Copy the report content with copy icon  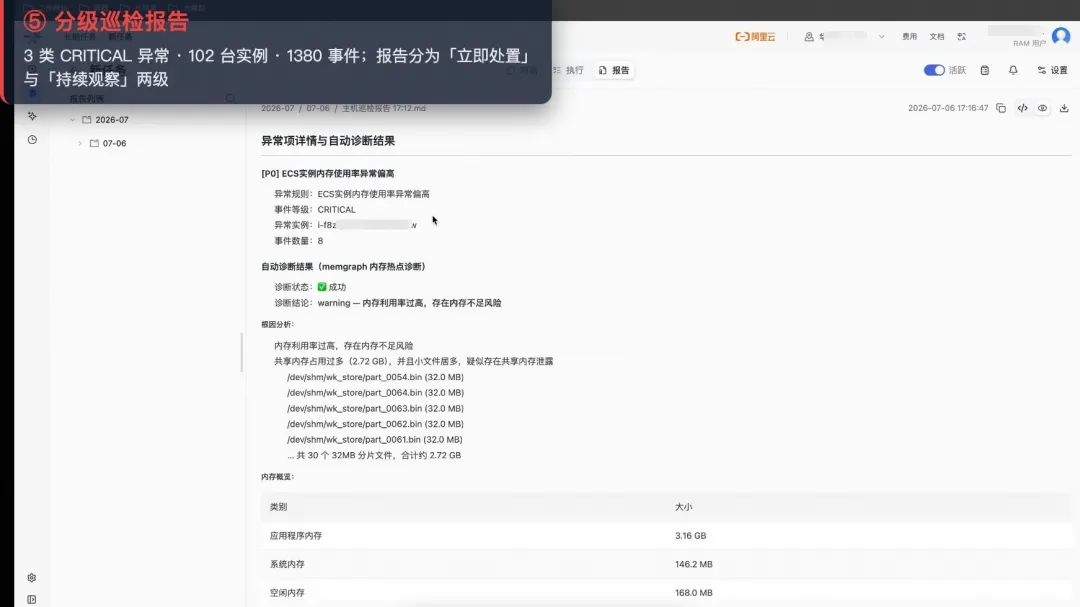point(1001,108)
